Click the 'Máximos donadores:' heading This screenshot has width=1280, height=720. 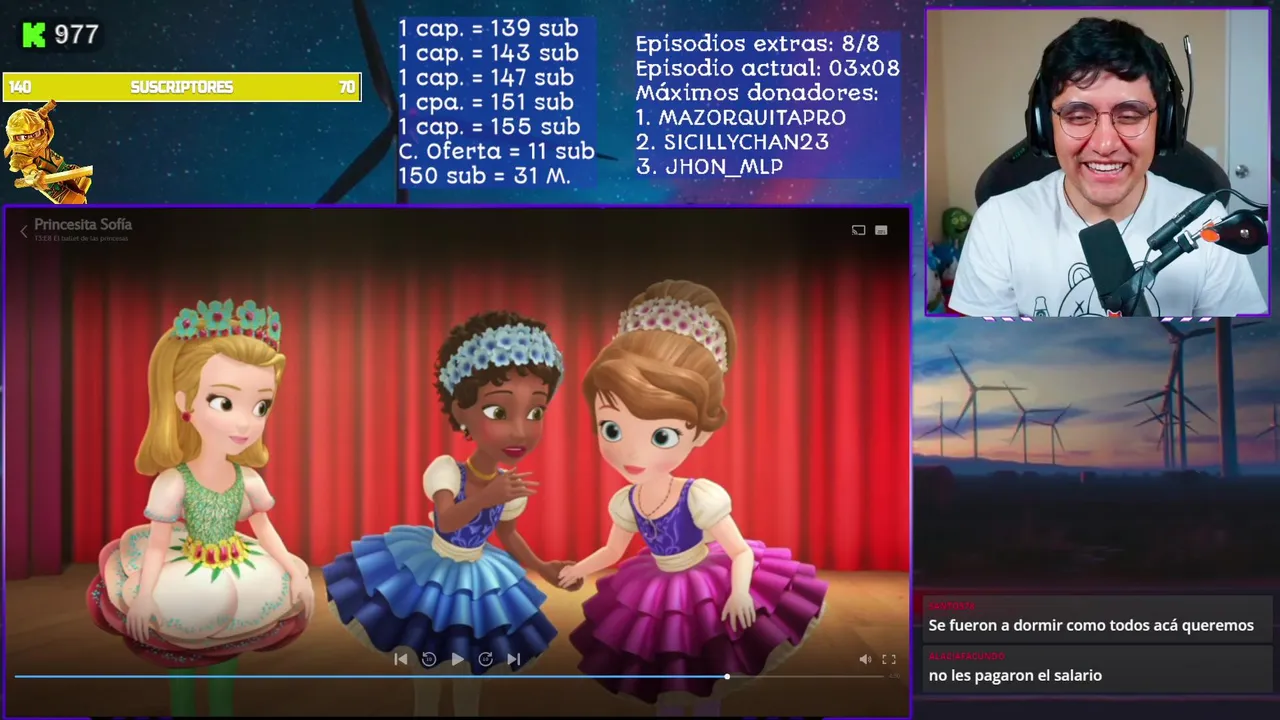click(x=757, y=93)
